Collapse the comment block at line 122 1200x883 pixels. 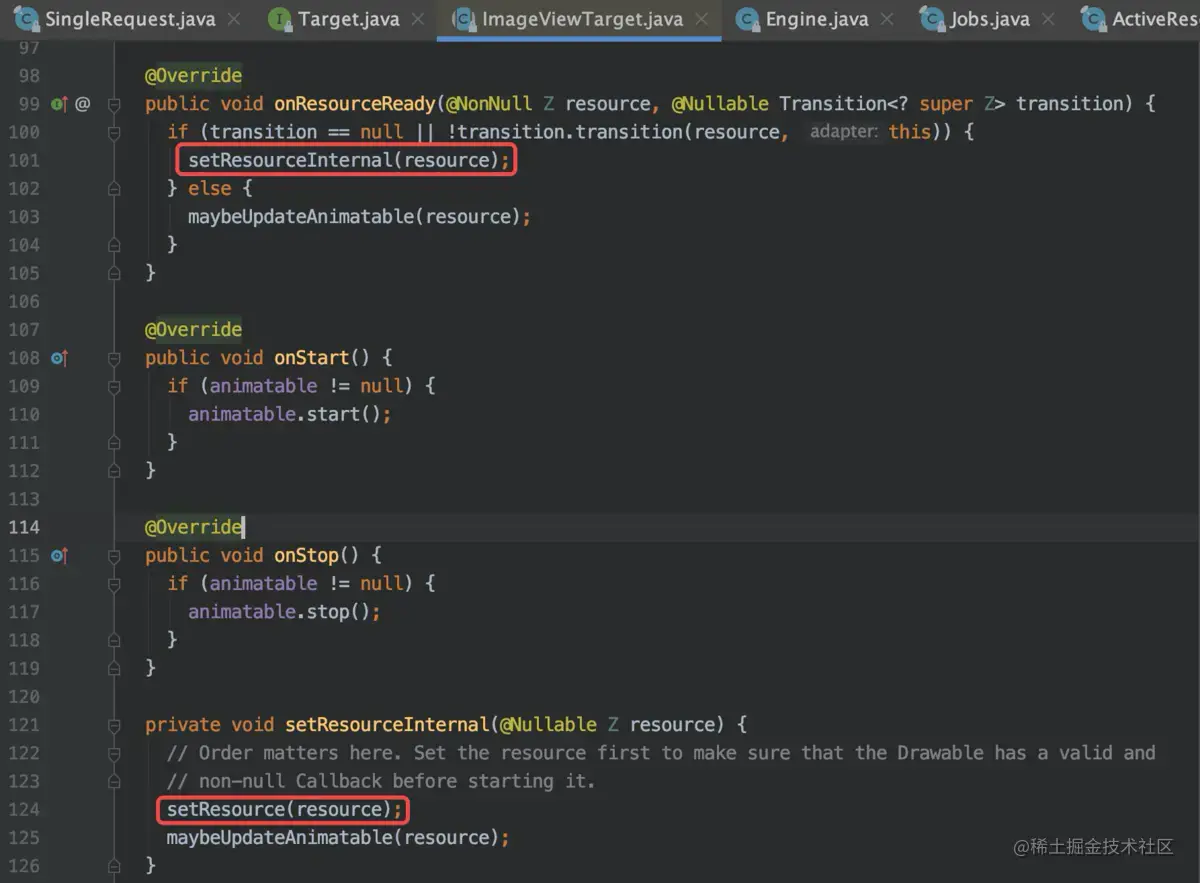tap(114, 752)
